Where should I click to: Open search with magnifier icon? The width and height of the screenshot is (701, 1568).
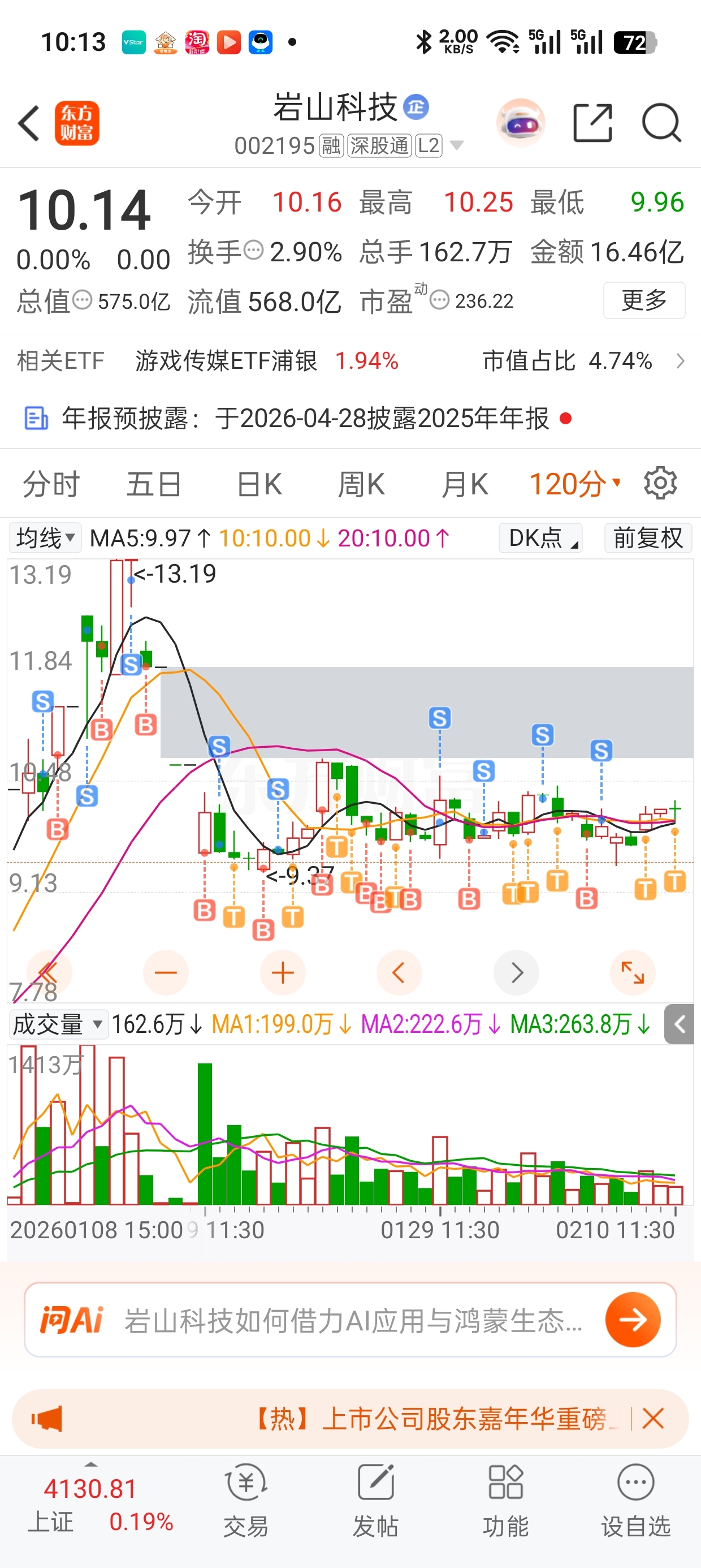point(661,123)
